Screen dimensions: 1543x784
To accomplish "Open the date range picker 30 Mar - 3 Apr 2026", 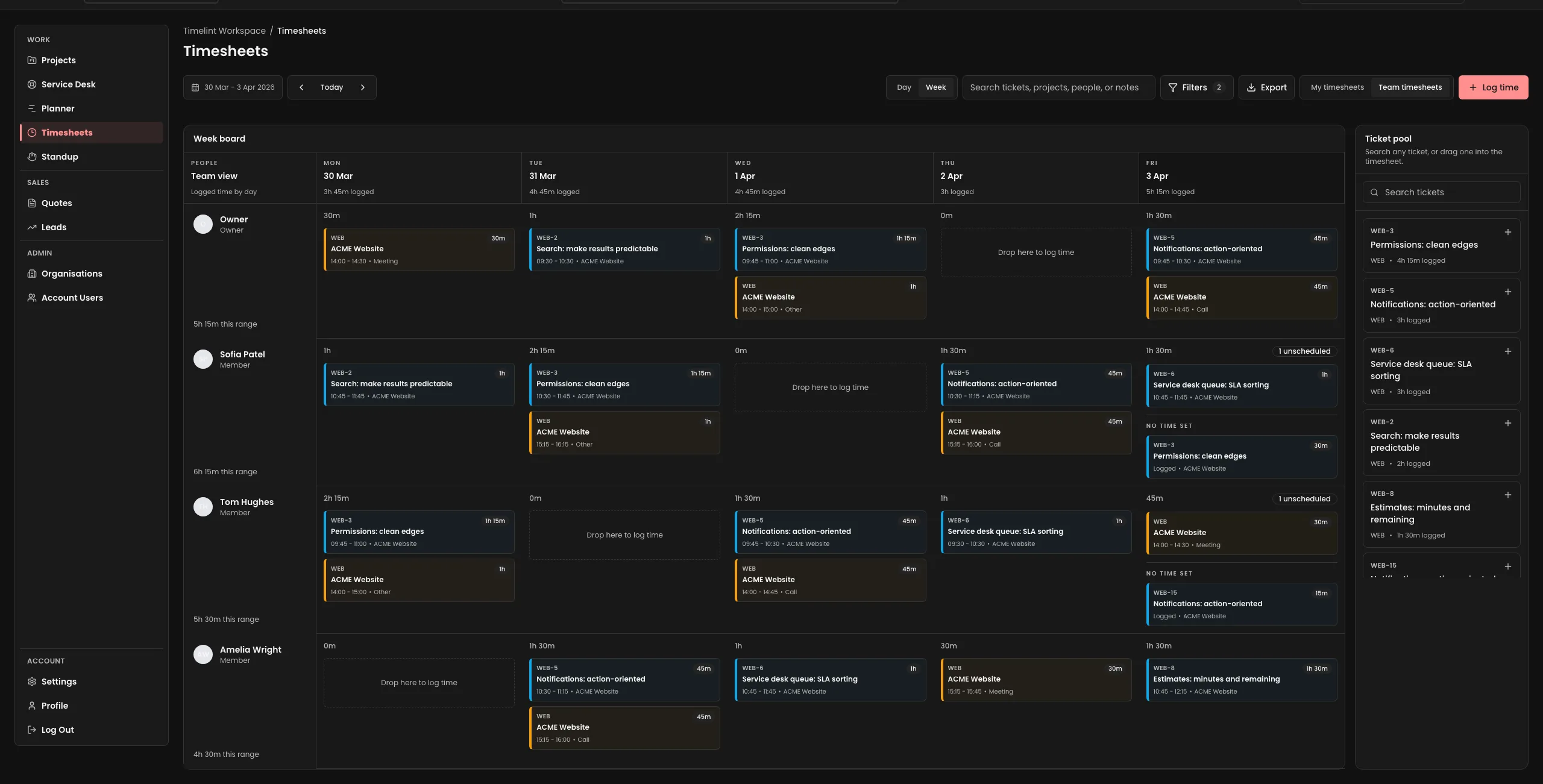I will [233, 87].
